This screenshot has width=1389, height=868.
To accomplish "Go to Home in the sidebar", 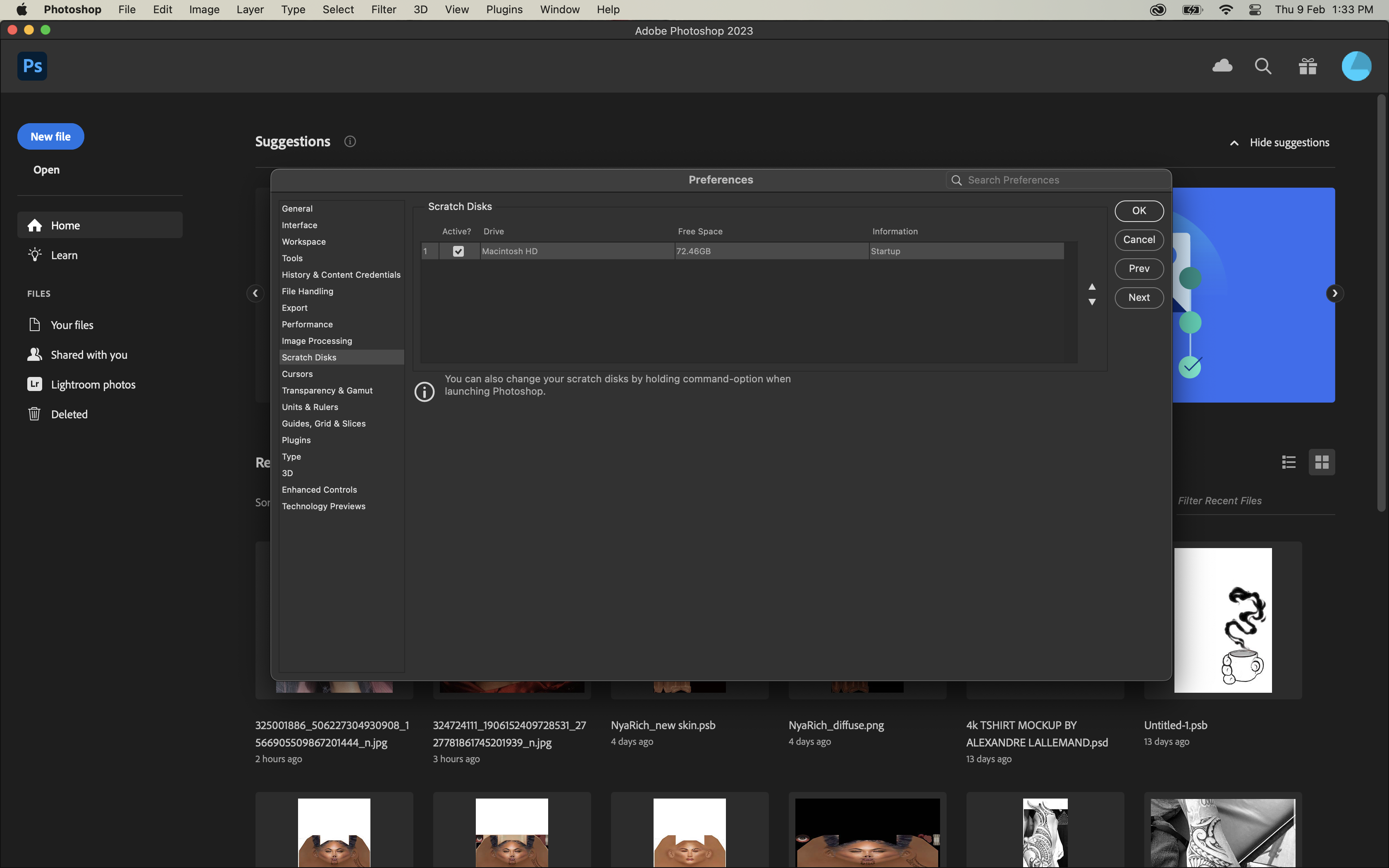I will tap(100, 225).
